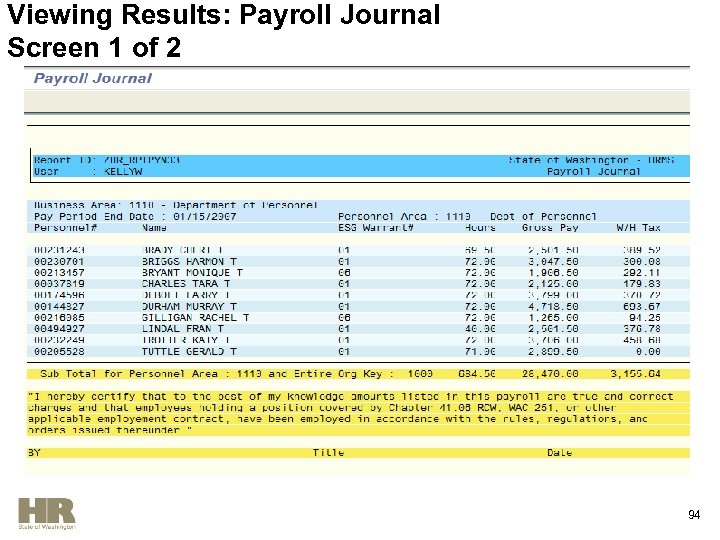
Task: Click hours 40.00 in Lindal row
Action: 480,329
